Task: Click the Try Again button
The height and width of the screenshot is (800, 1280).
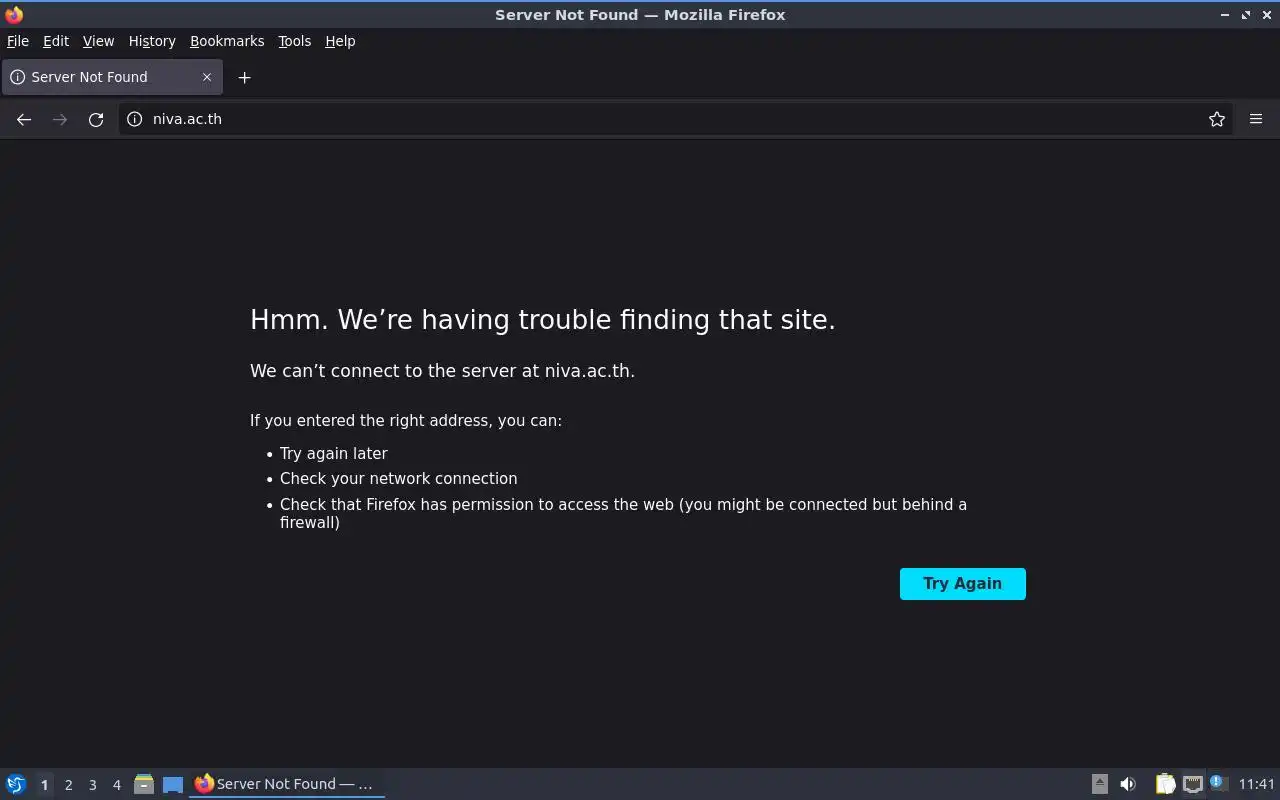Action: pos(963,584)
